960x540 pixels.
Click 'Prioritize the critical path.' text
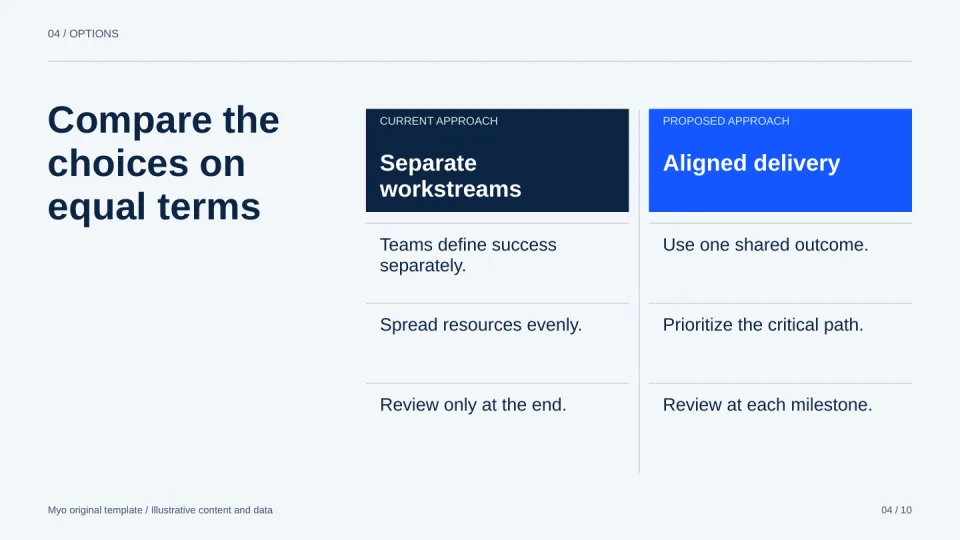click(x=763, y=324)
